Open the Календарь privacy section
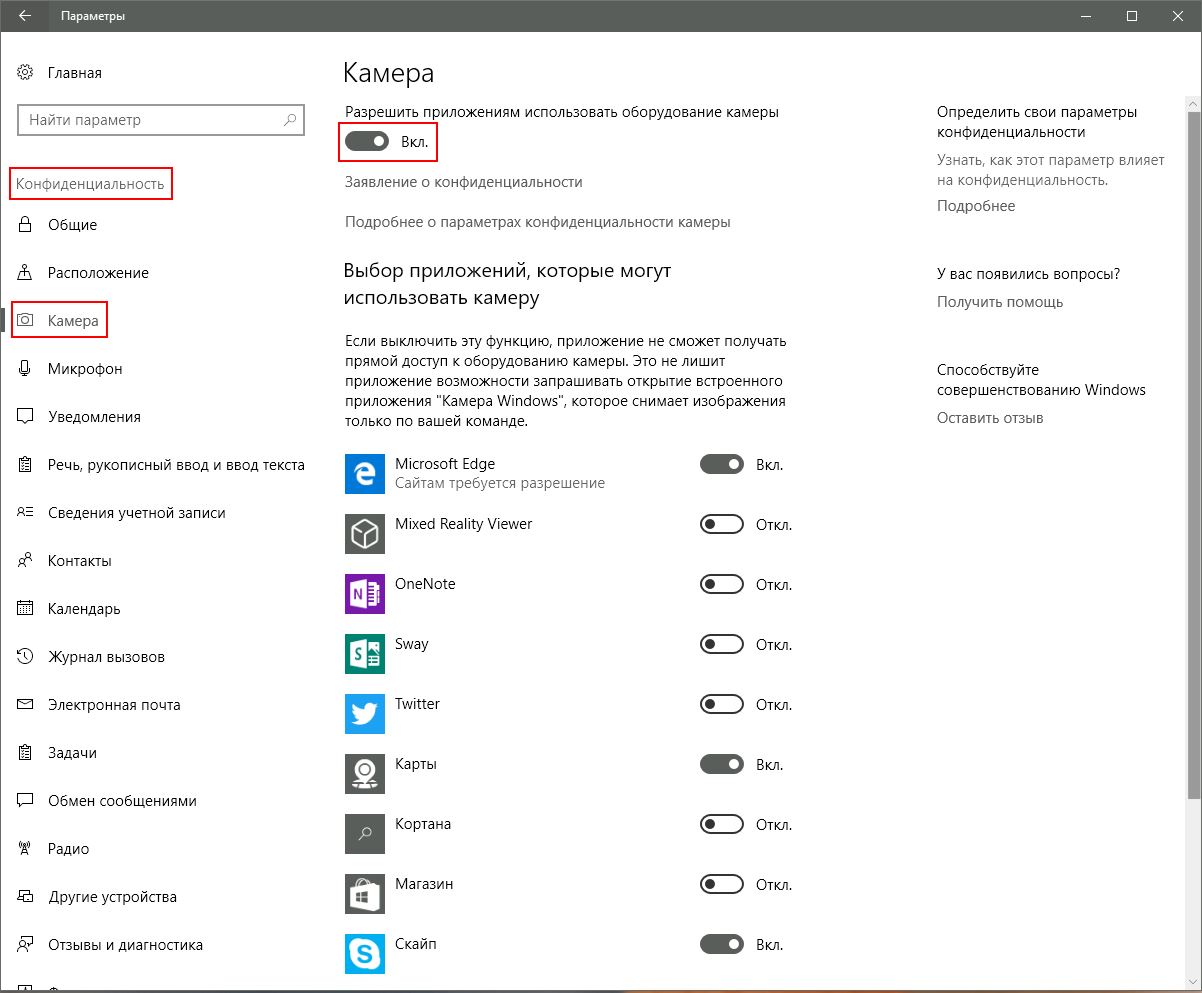The width and height of the screenshot is (1202, 993). (84, 609)
